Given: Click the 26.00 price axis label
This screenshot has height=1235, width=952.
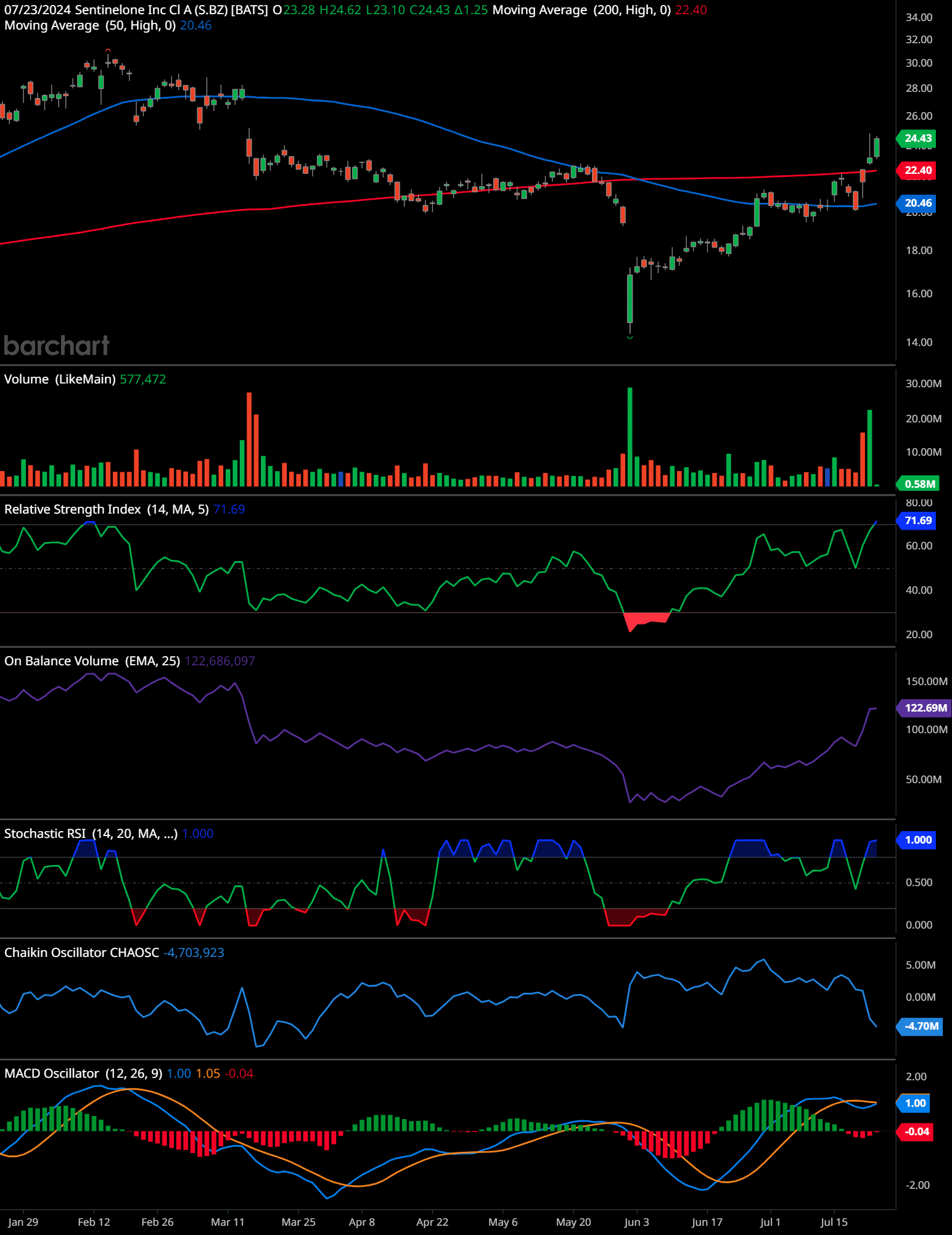Looking at the screenshot, I should point(919,116).
